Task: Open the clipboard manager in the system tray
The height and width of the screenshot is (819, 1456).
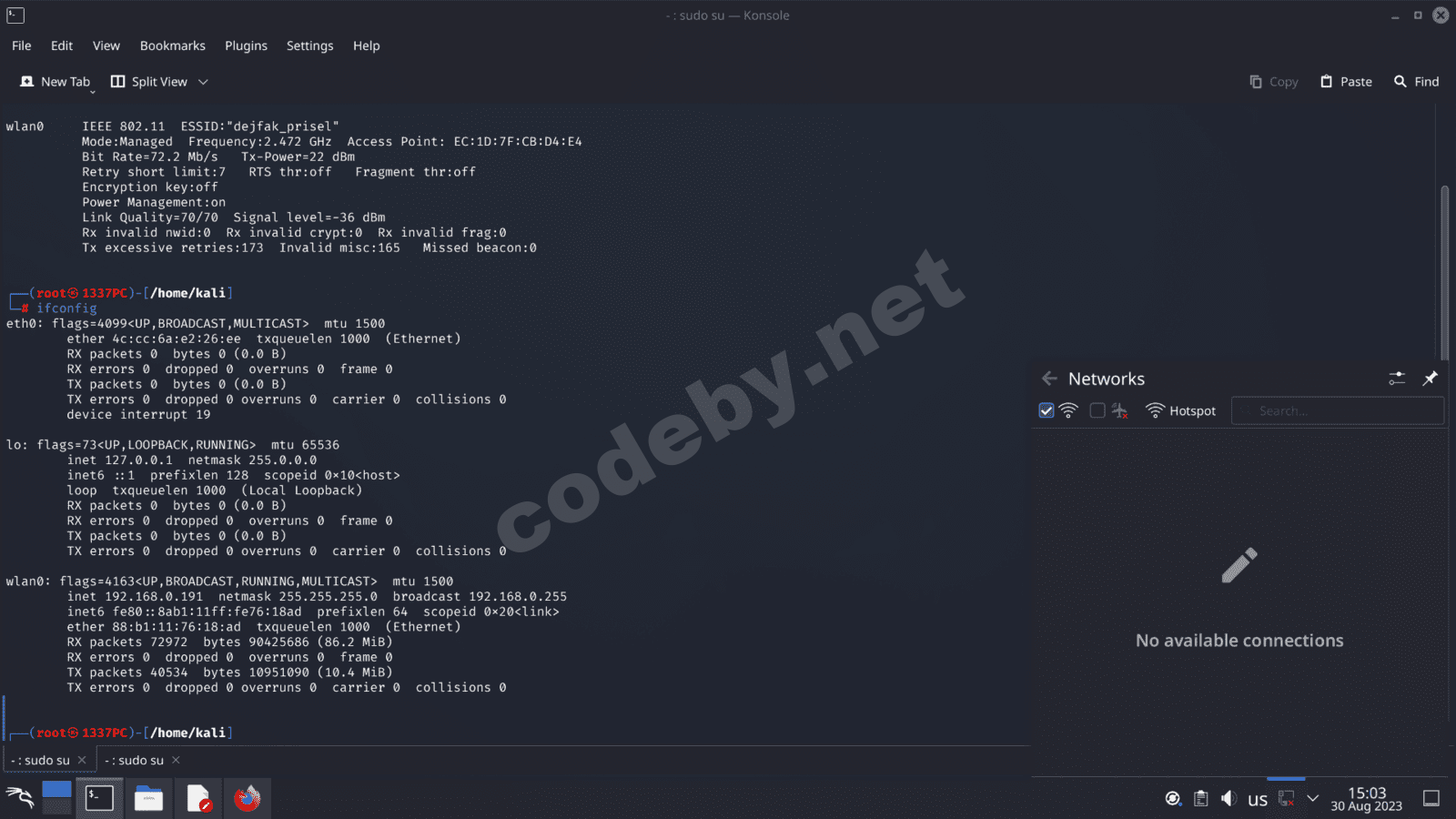Action: [x=1200, y=798]
